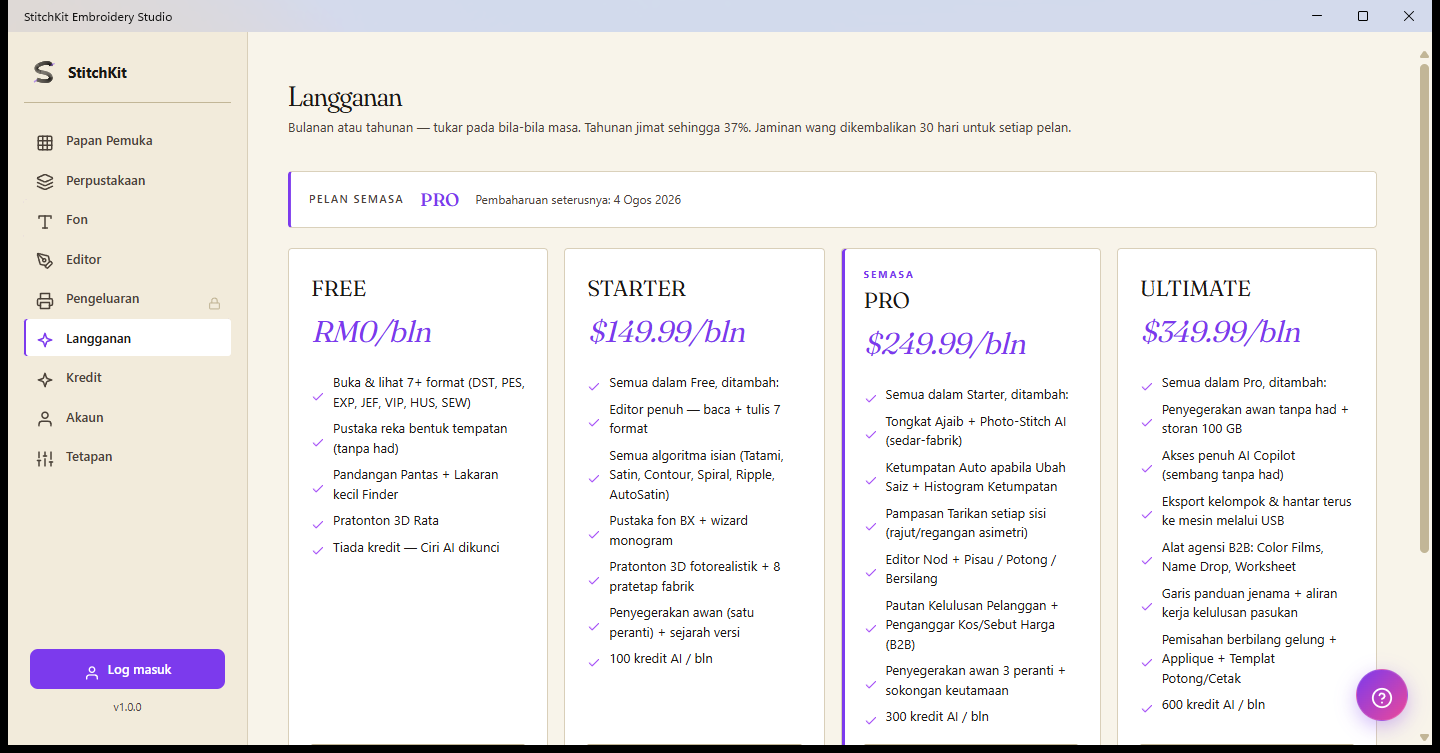Click 'Akses penuh AI Copilot' feature
1440x753 pixels.
tap(1228, 465)
